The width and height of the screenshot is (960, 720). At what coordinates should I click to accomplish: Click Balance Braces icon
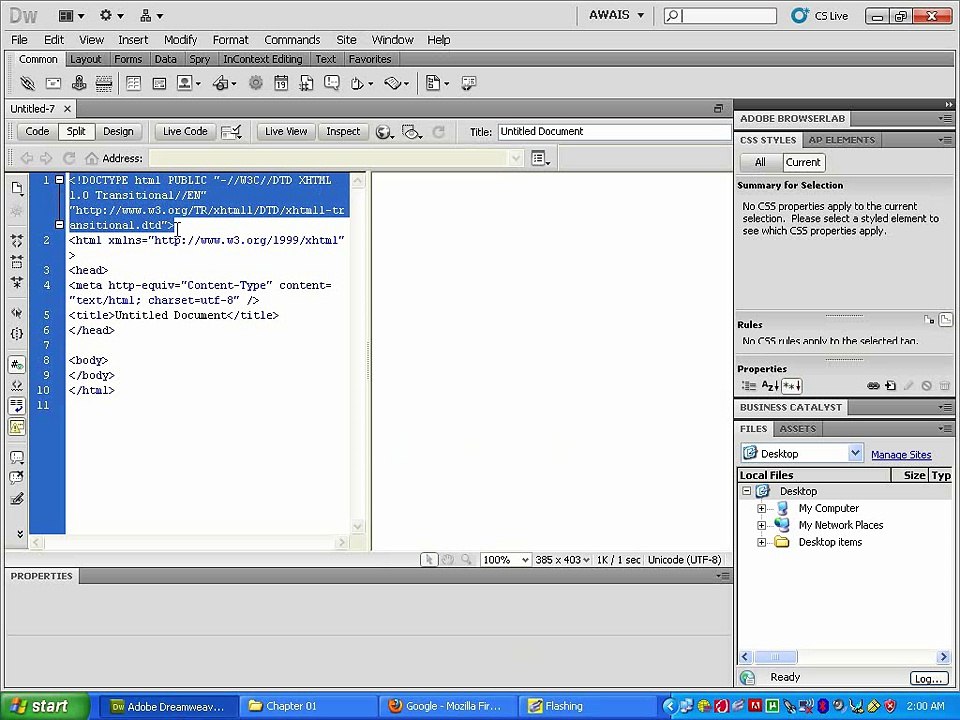(17, 334)
